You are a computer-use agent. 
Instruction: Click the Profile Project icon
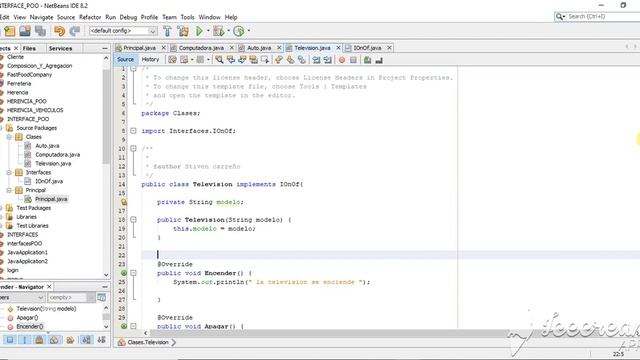click(x=239, y=31)
